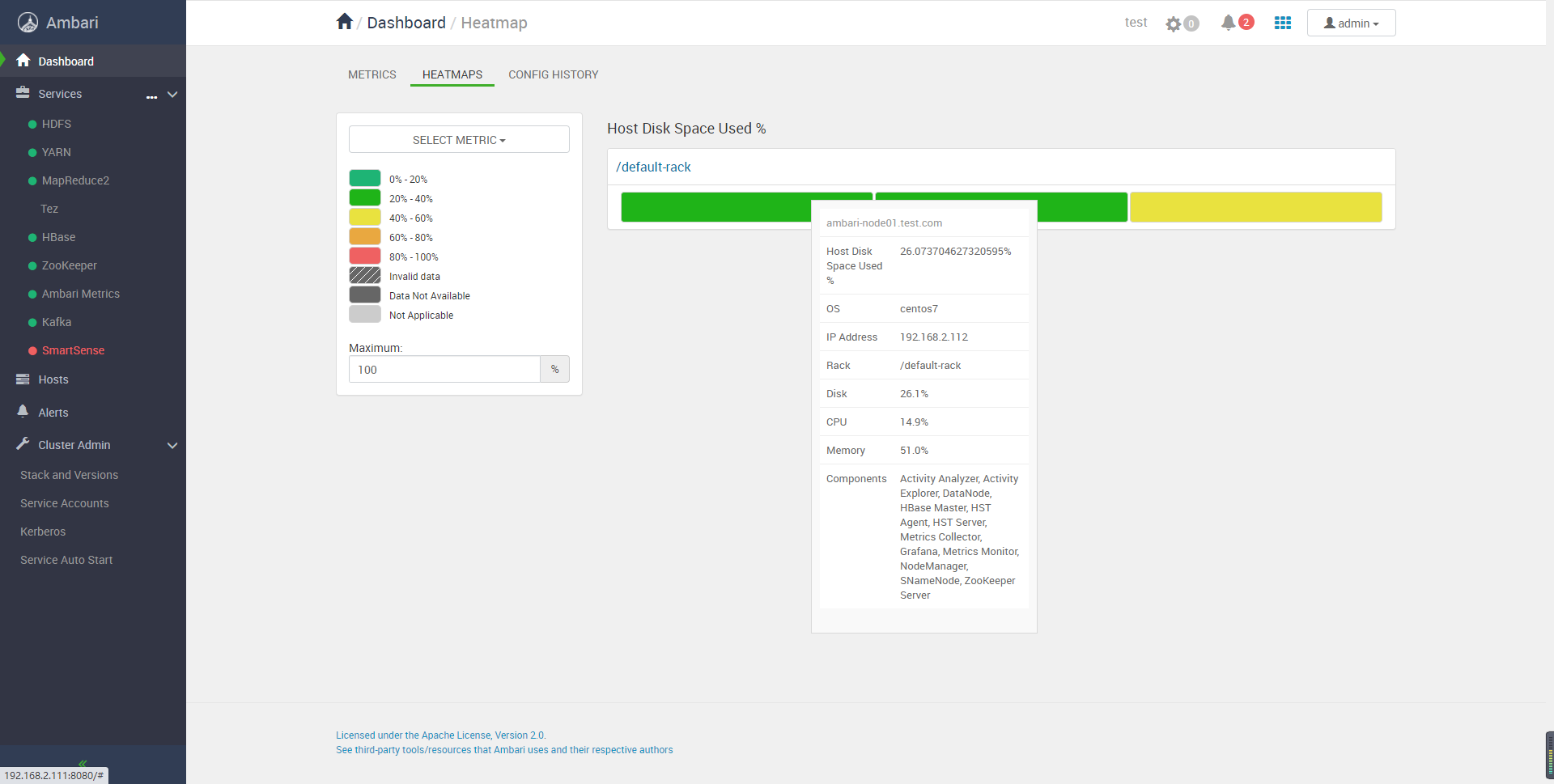This screenshot has height=784, width=1554.
Task: Click HDFS green status dot
Action: (x=32, y=125)
